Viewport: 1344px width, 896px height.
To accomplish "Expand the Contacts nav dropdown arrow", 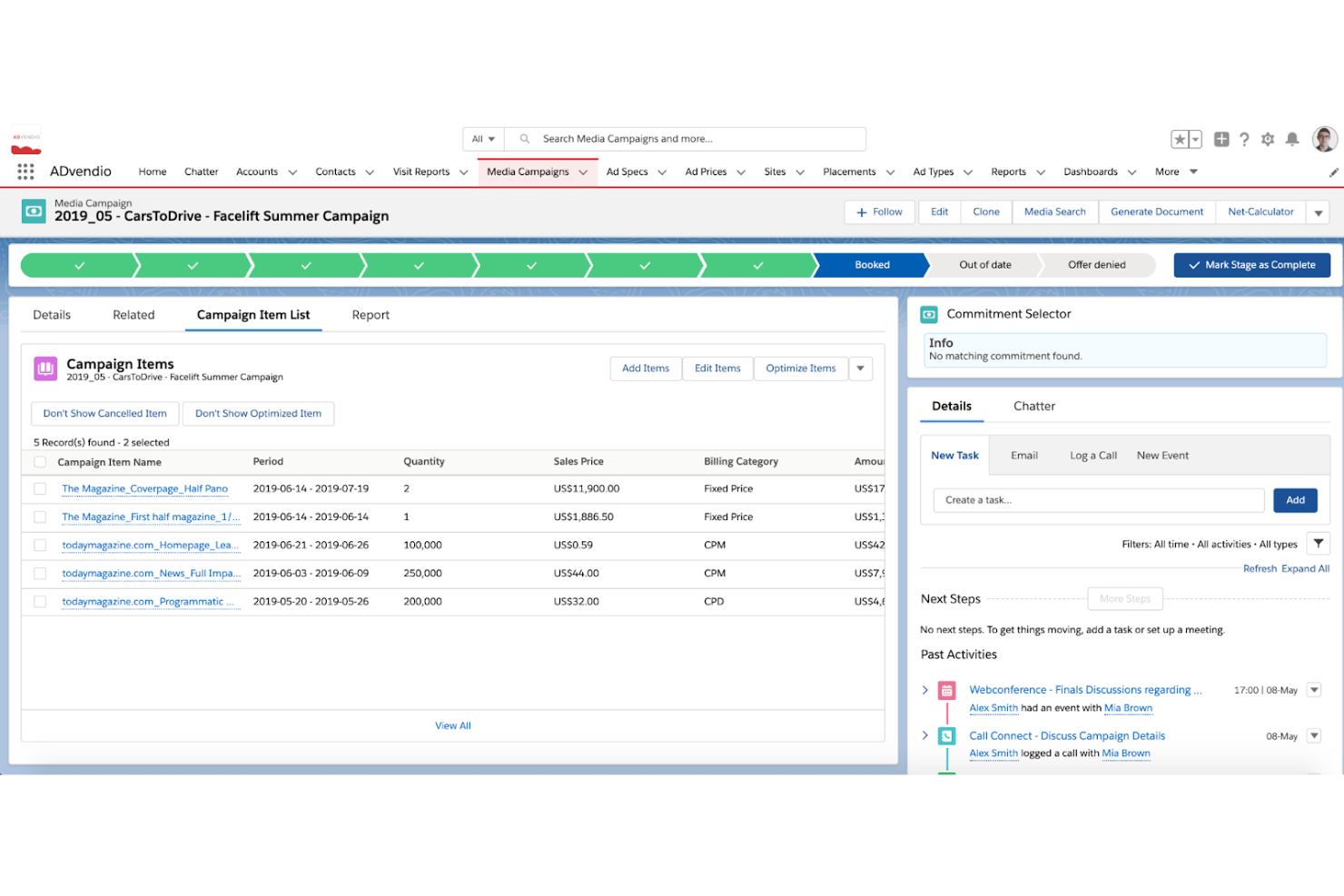I will 370,172.
